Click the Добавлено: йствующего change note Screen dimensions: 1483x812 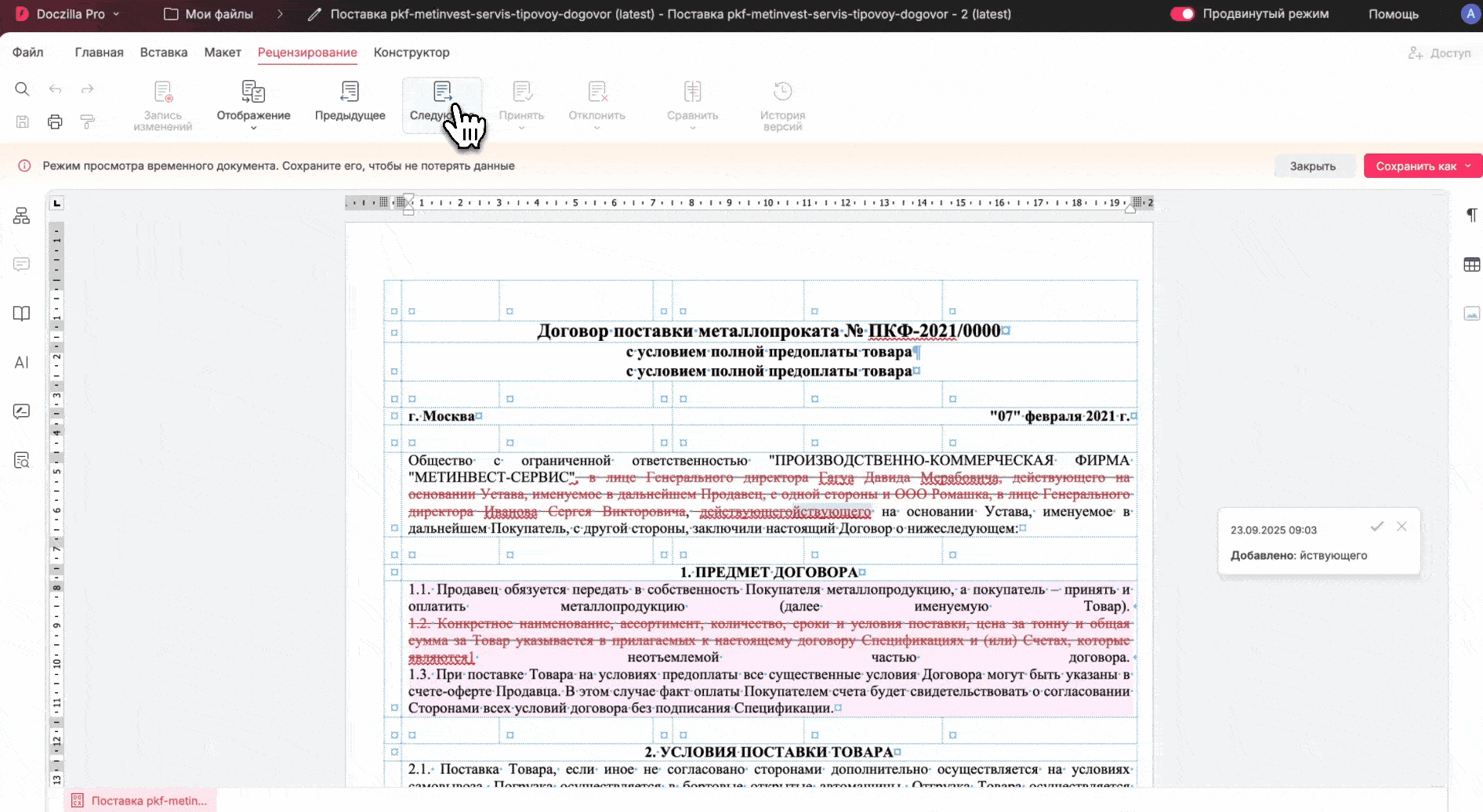pyautogui.click(x=1299, y=555)
